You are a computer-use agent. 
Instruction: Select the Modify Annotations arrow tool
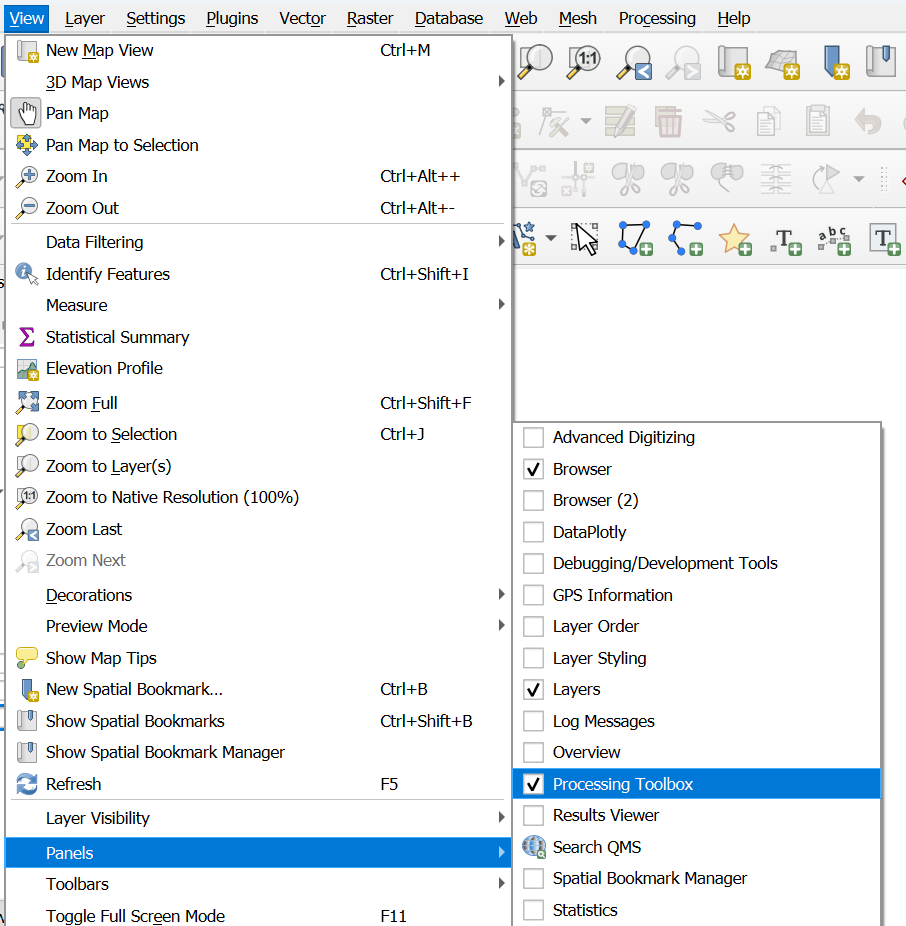tap(585, 238)
